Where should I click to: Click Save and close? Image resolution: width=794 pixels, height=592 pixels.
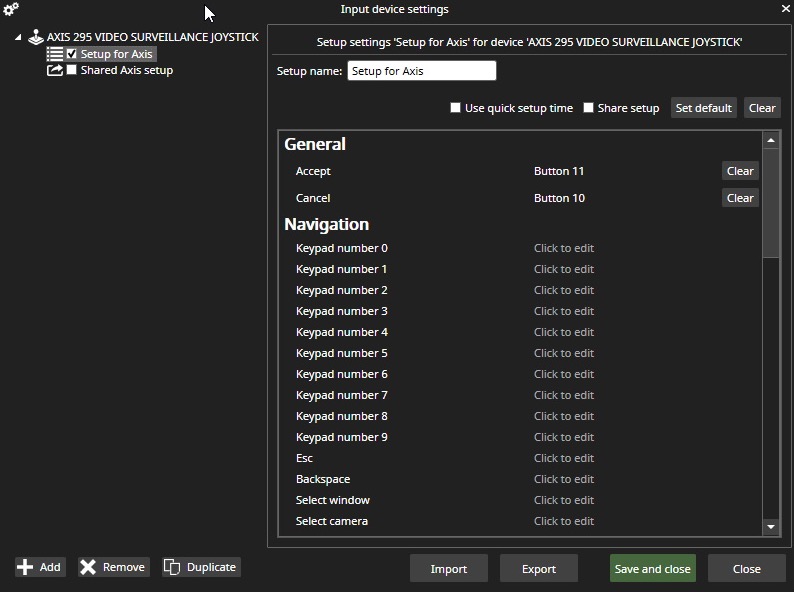[652, 569]
